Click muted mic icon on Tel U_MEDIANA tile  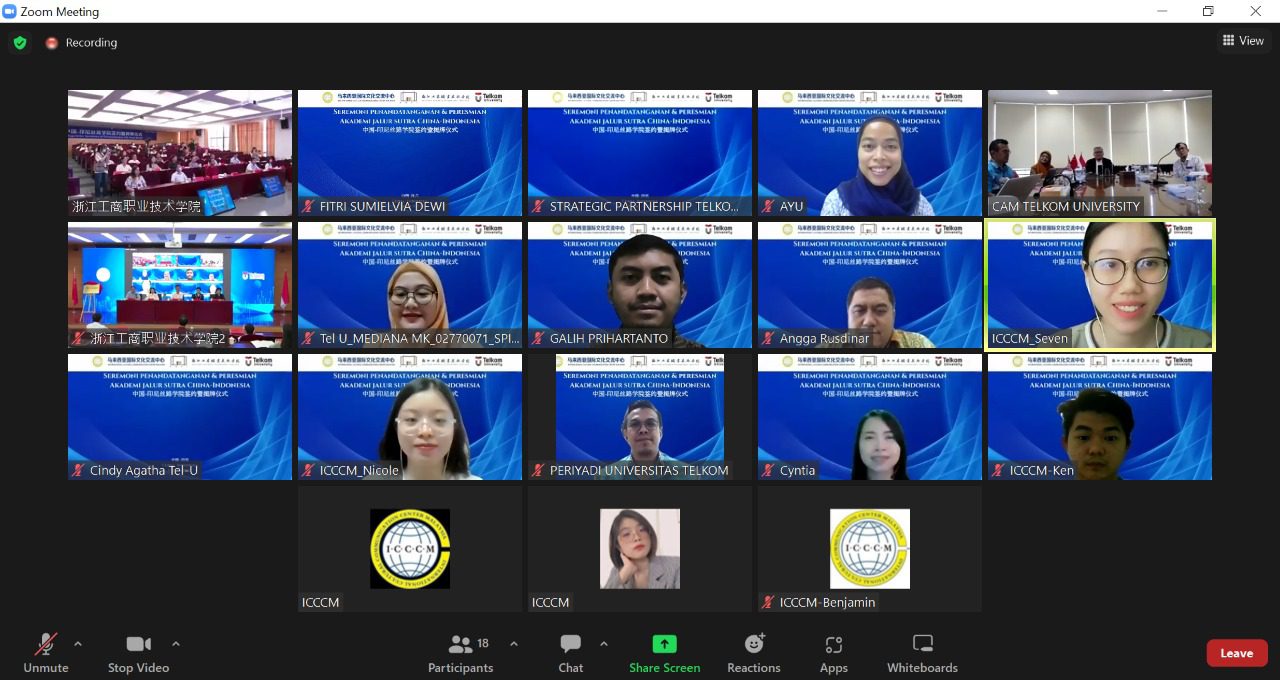tap(309, 338)
